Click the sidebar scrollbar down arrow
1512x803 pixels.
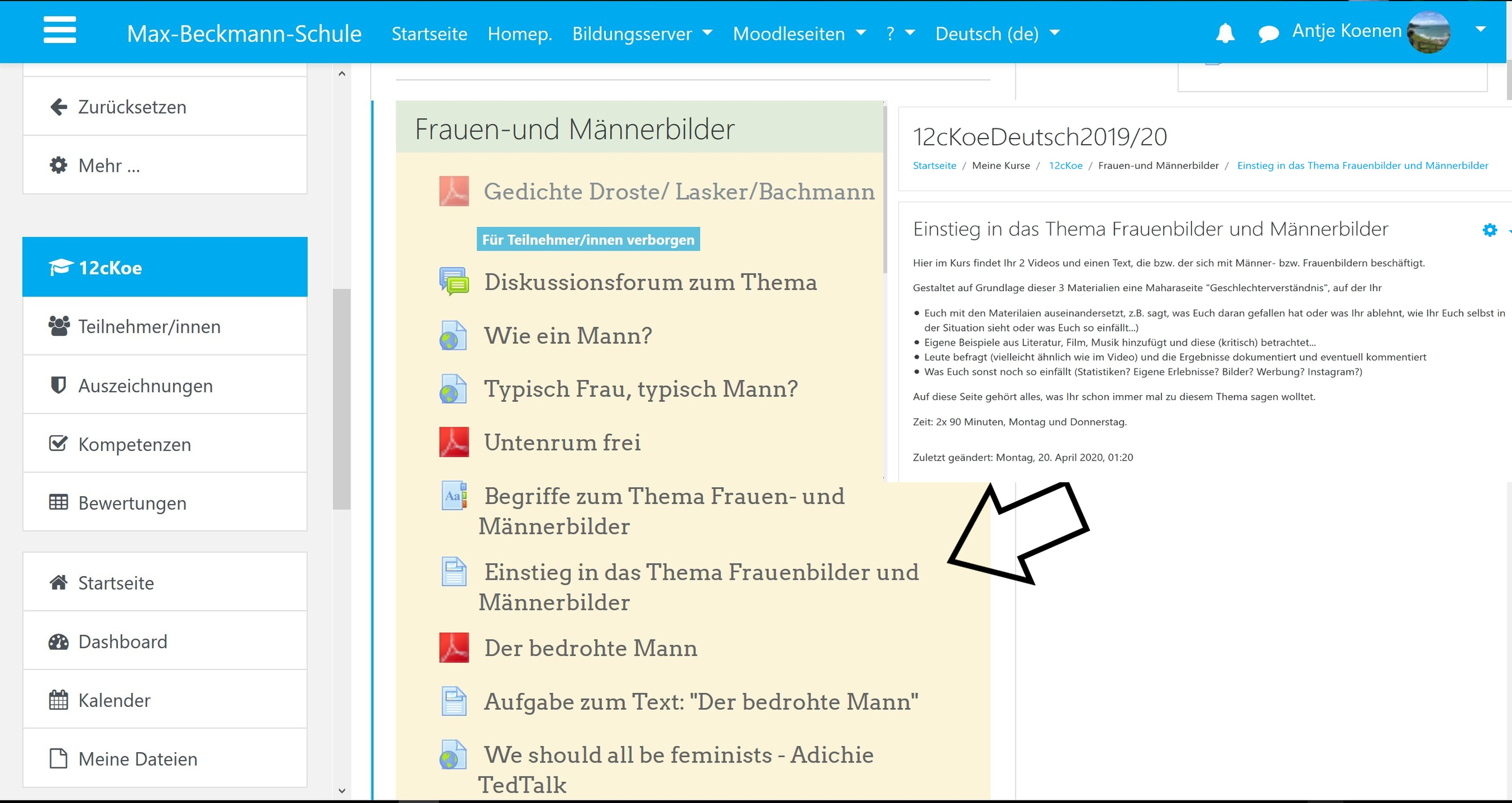click(342, 791)
